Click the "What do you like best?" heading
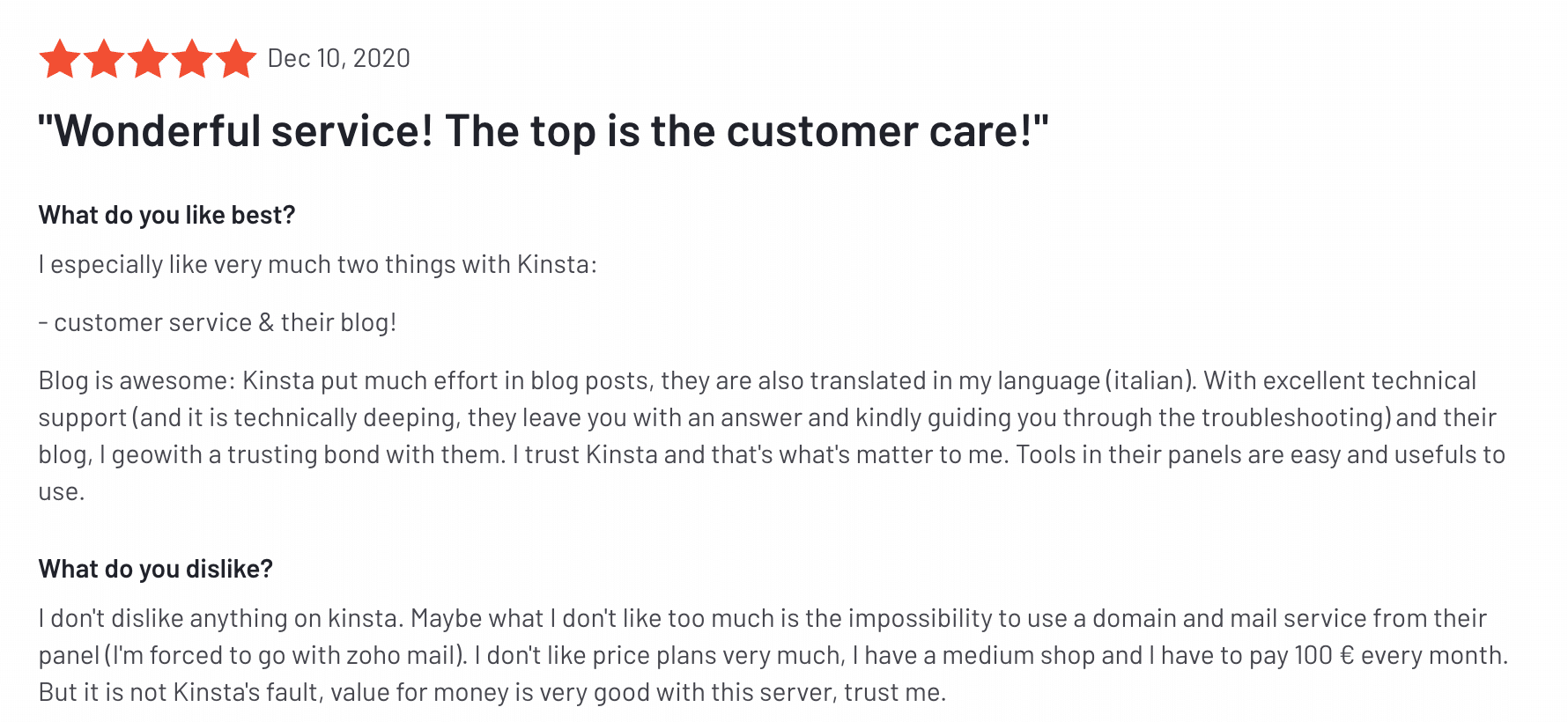This screenshot has height=722, width=1568. click(x=166, y=215)
